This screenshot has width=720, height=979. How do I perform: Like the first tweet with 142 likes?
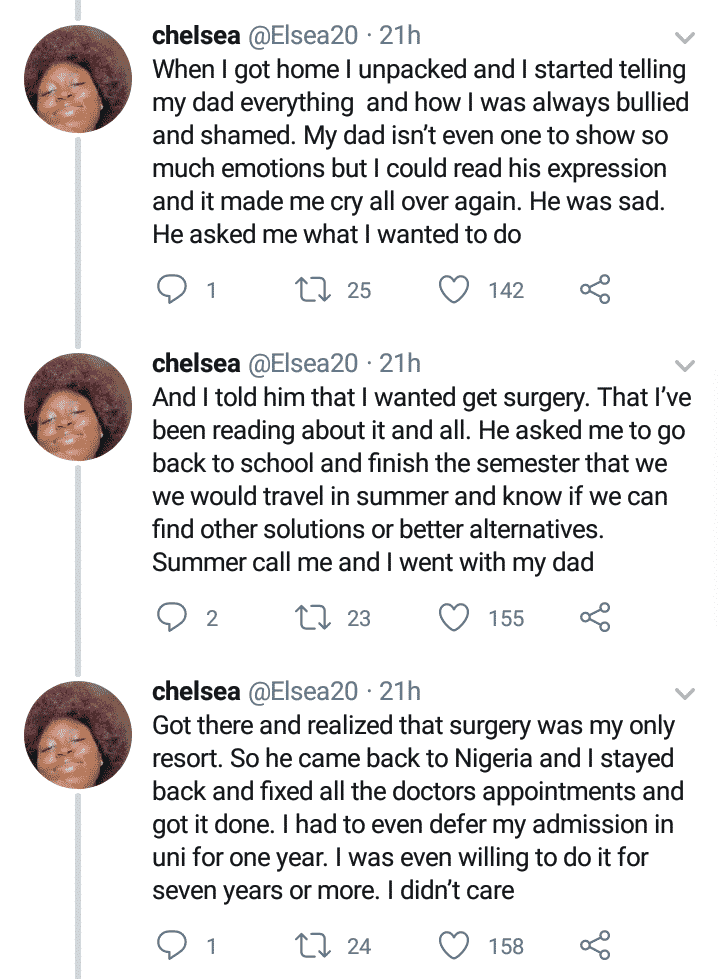(455, 290)
